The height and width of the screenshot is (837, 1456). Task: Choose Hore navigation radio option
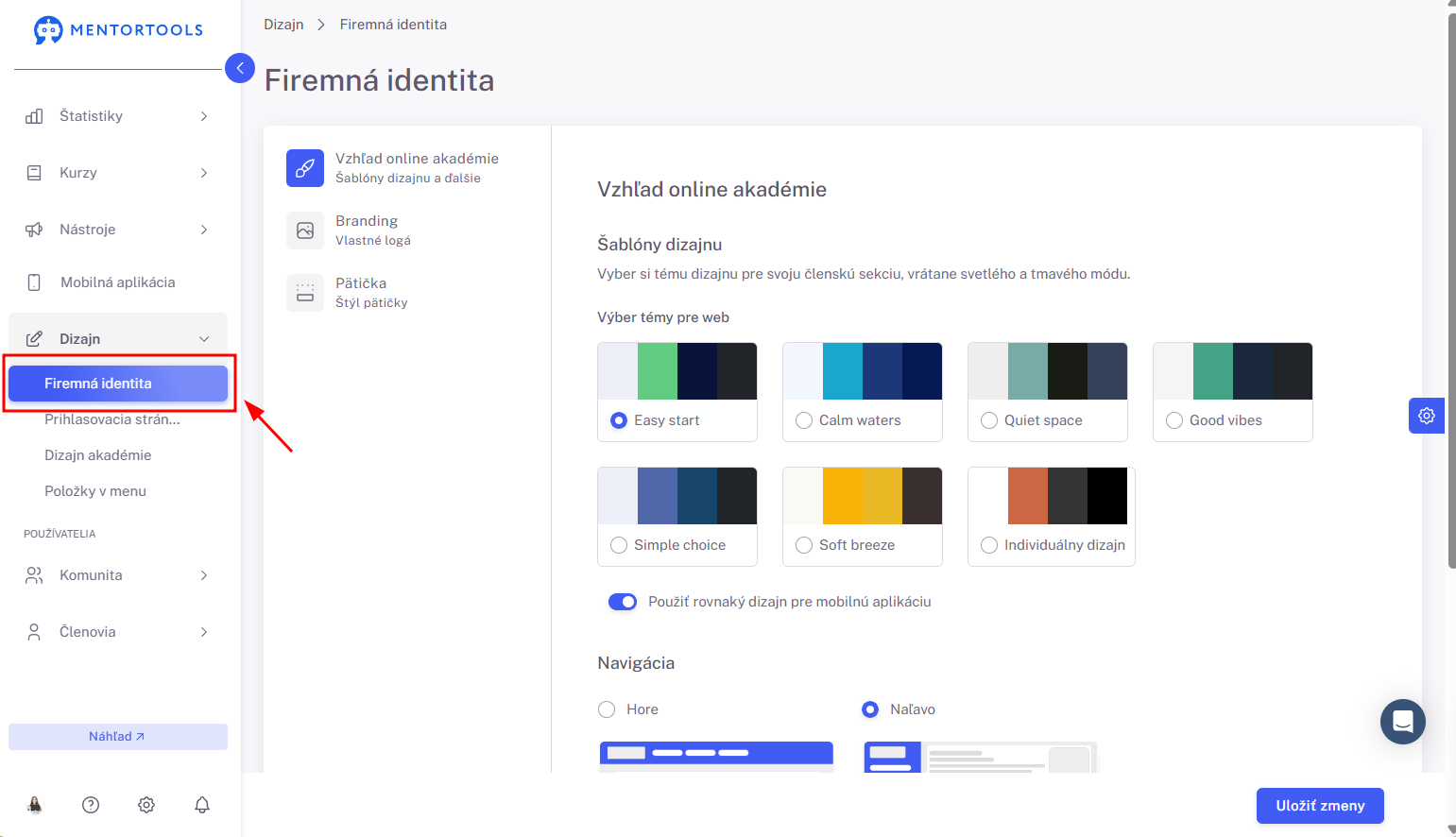[607, 709]
